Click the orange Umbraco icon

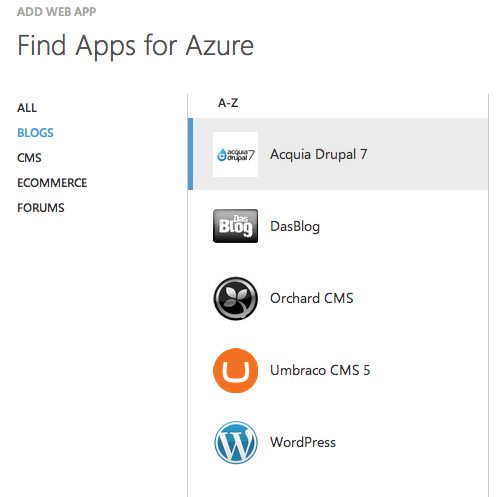[235, 370]
